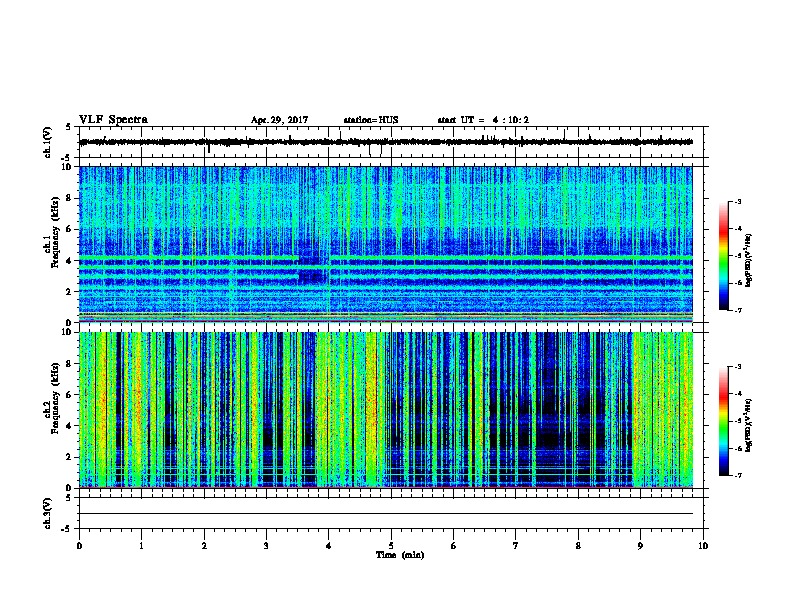Click the 'VLF Spectra' title text

pyautogui.click(x=113, y=120)
